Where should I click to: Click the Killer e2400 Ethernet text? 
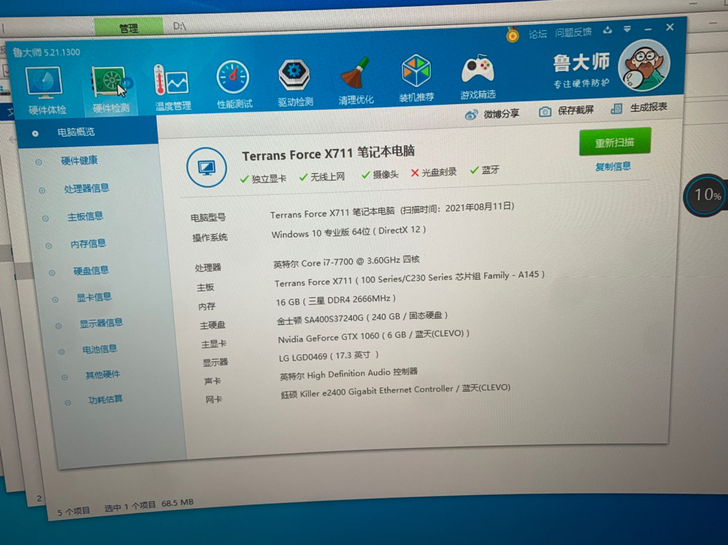pyautogui.click(x=396, y=390)
